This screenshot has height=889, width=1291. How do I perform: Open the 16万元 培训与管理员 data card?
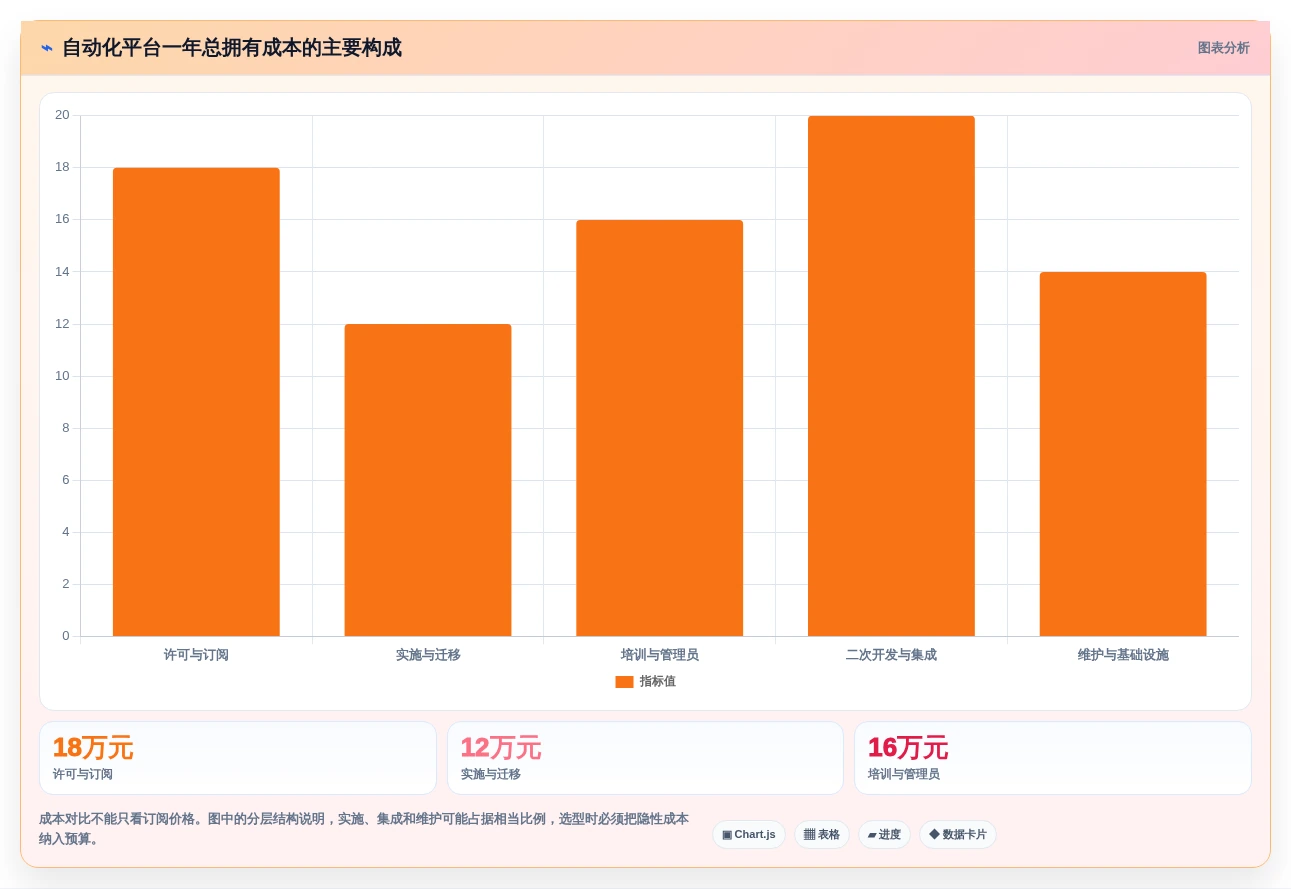1053,758
